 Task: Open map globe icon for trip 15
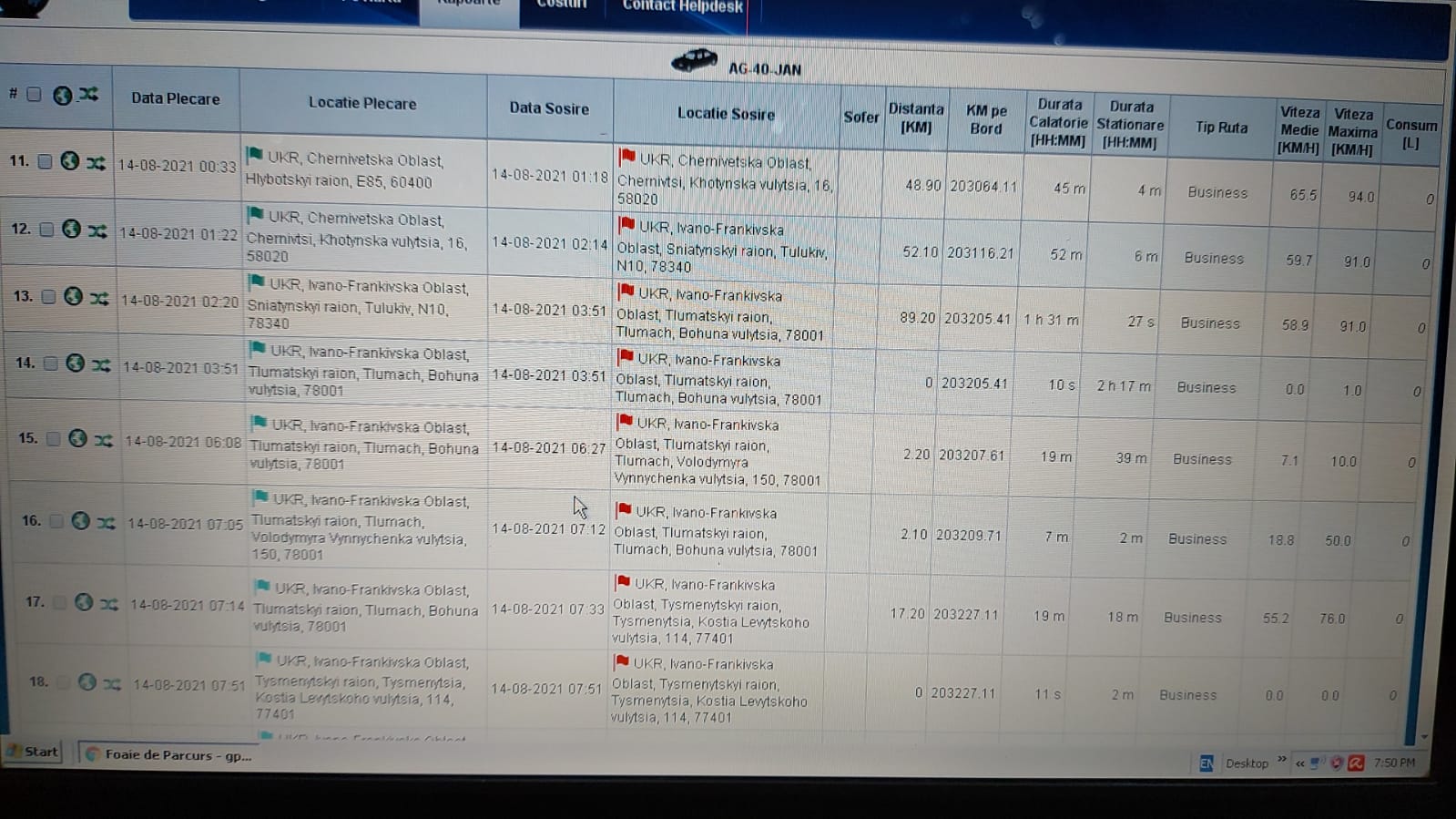pyautogui.click(x=77, y=438)
